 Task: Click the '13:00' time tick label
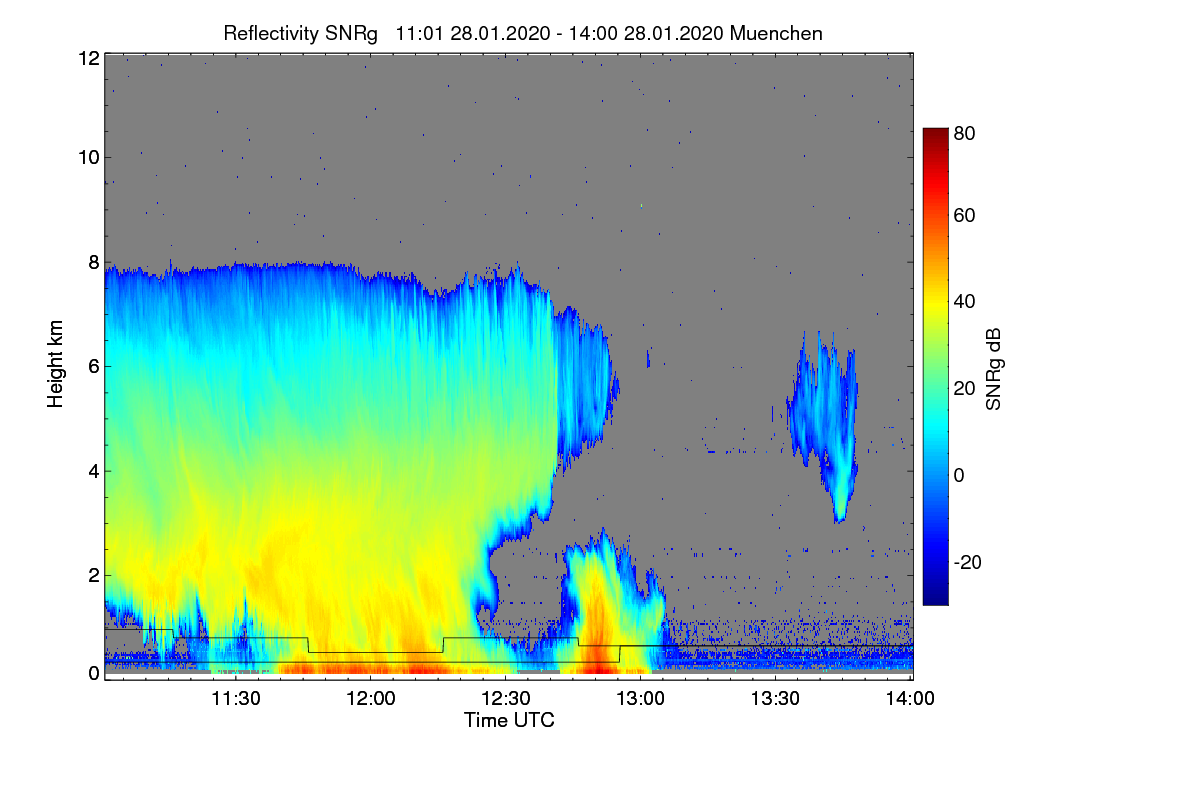(641, 699)
